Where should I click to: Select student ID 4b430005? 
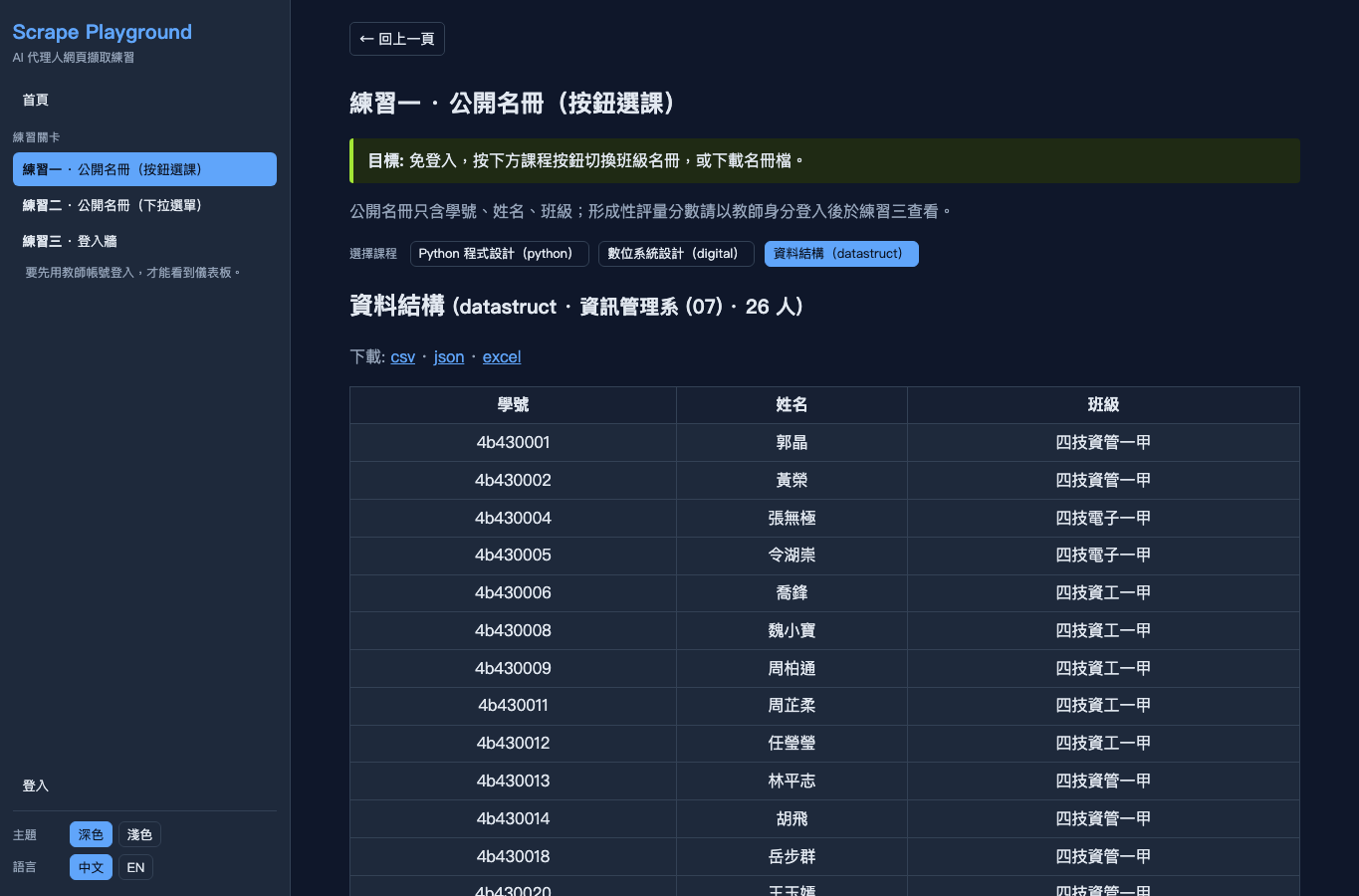513,555
